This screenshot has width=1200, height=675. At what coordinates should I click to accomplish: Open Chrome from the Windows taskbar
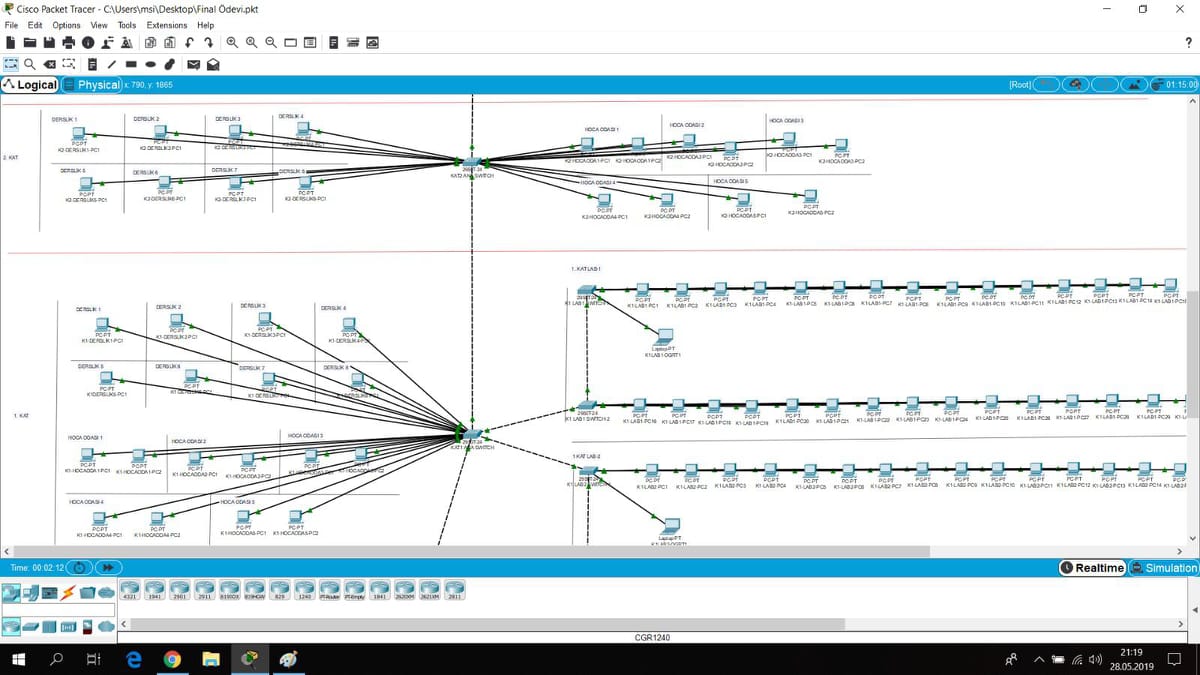coord(172,659)
